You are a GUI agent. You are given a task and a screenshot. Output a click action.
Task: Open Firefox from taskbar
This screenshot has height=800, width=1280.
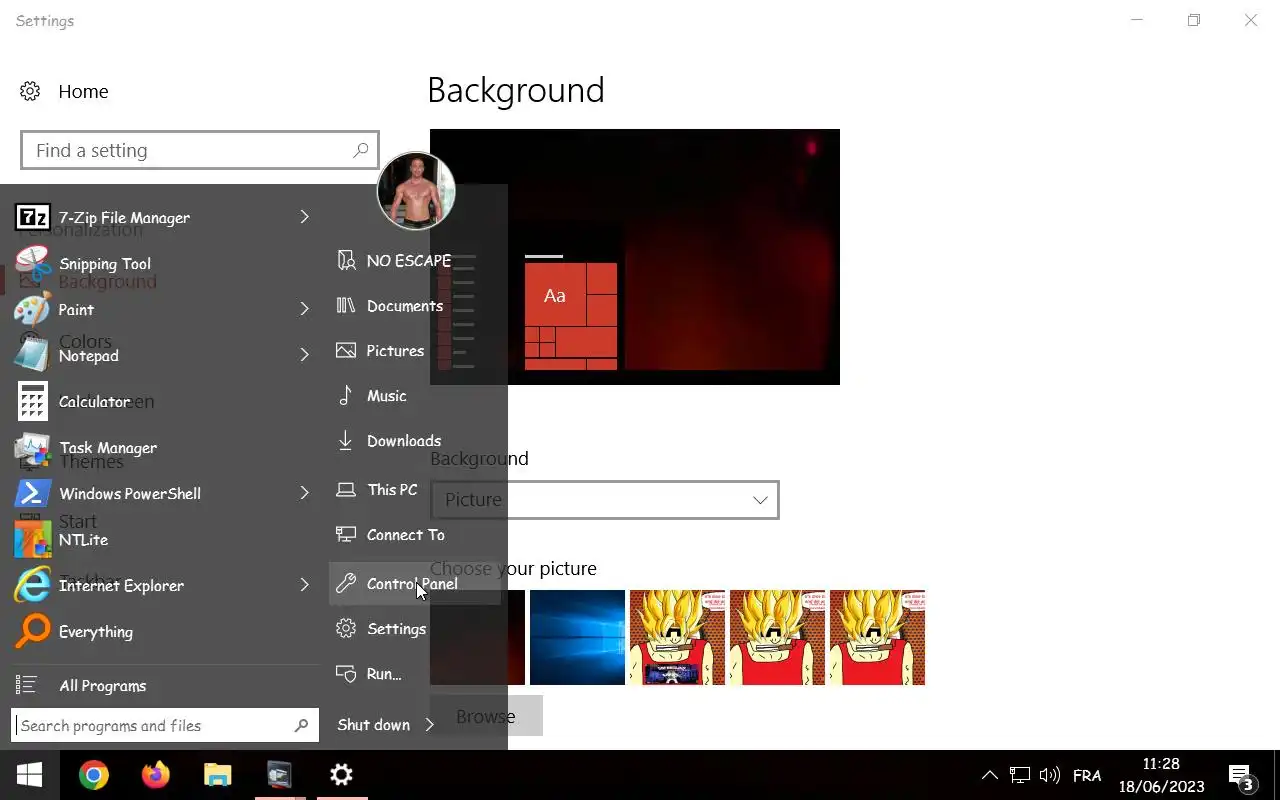tap(156, 775)
